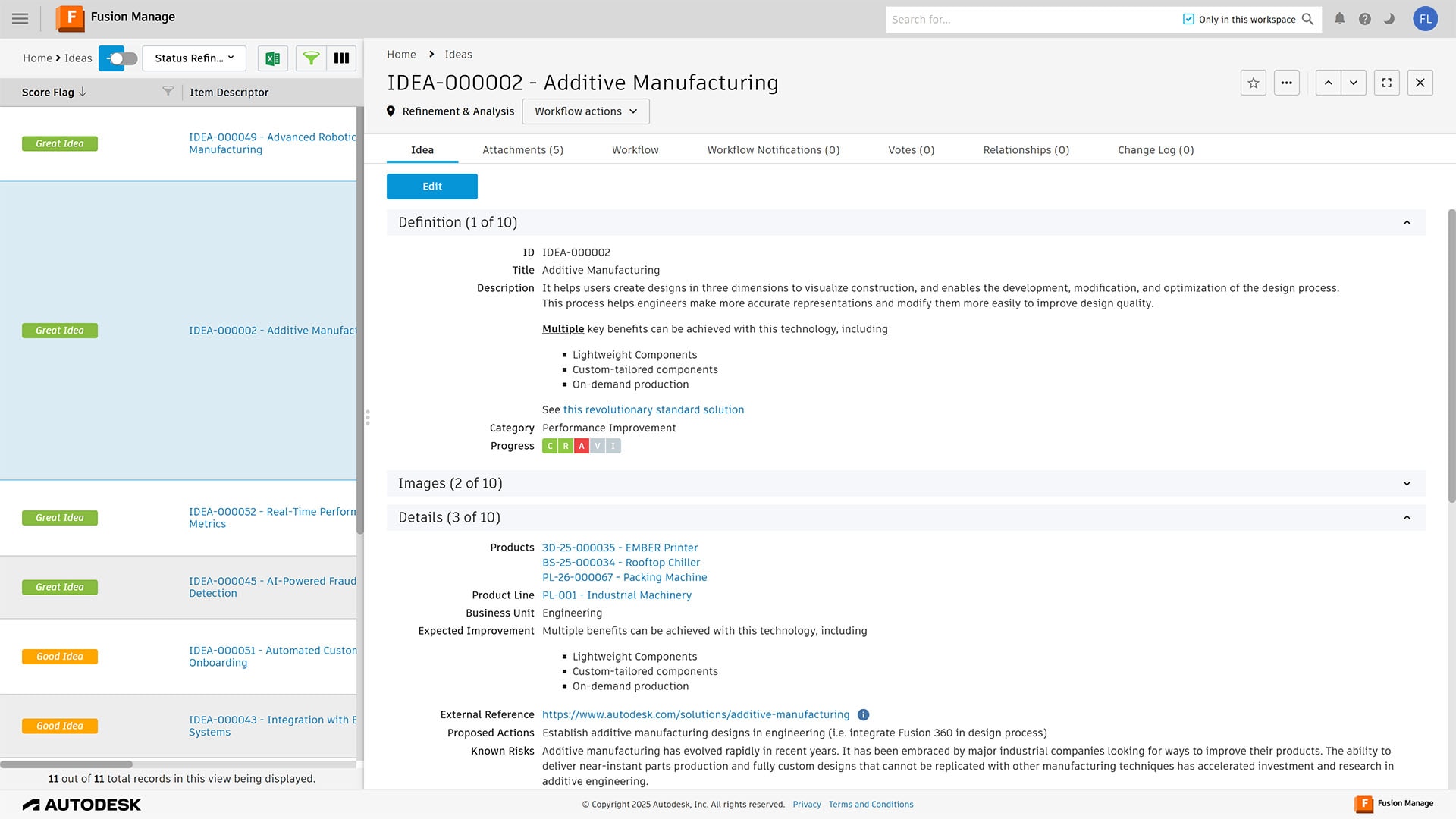1456x819 pixels.
Task: Collapse the Definition (1 of 10) section
Action: (1407, 223)
